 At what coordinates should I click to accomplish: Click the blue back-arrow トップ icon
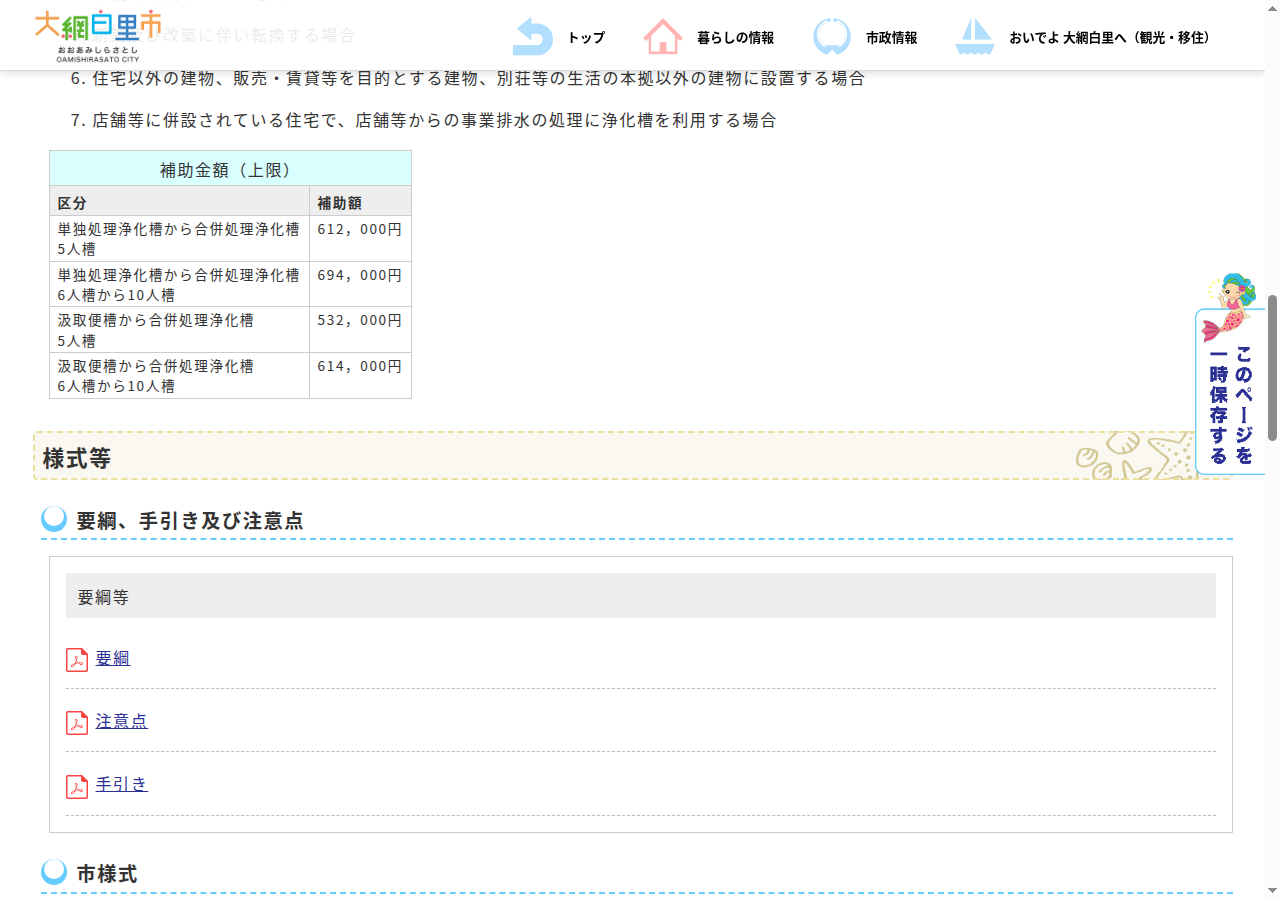[x=533, y=37]
